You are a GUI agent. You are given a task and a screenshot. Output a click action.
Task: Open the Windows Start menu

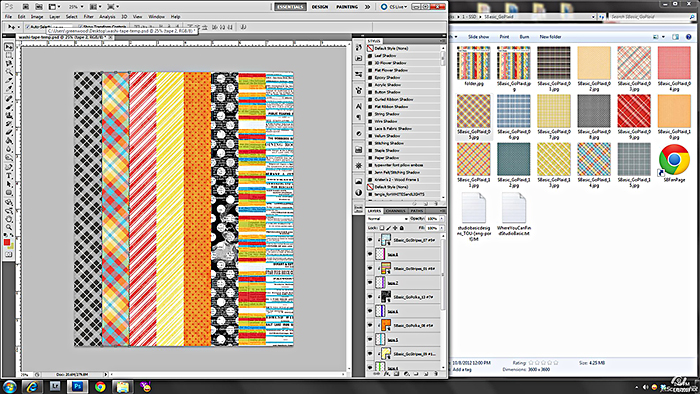(x=10, y=386)
